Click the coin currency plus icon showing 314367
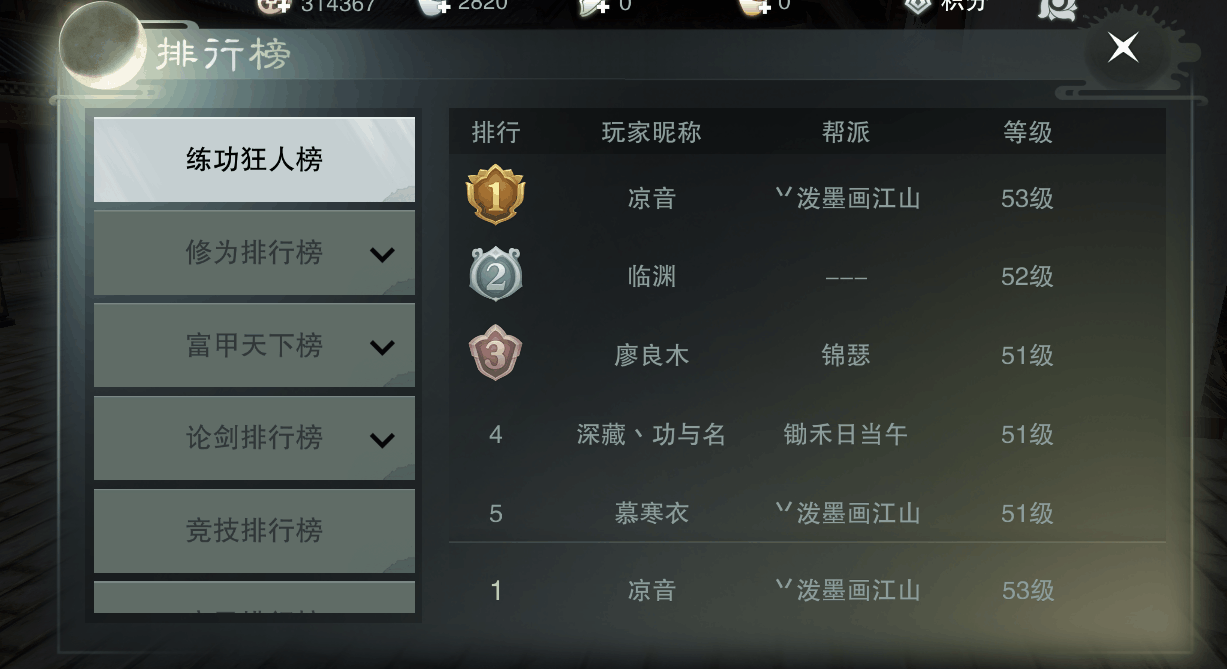Screen dimensions: 1227x669 272,5
